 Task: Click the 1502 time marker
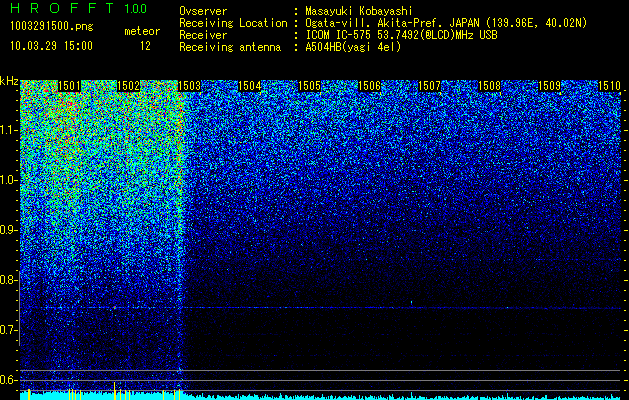[x=128, y=86]
